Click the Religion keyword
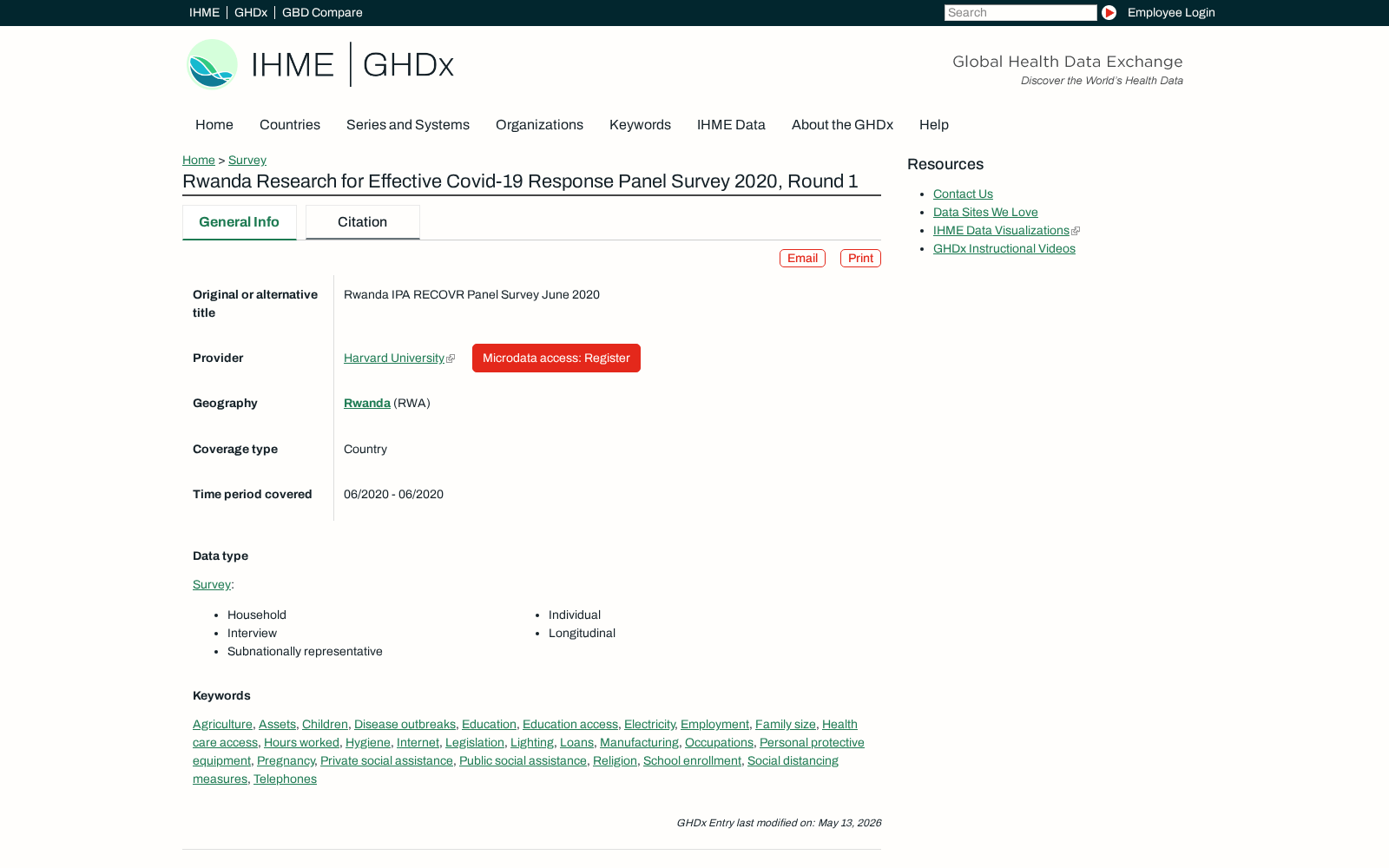 click(615, 761)
